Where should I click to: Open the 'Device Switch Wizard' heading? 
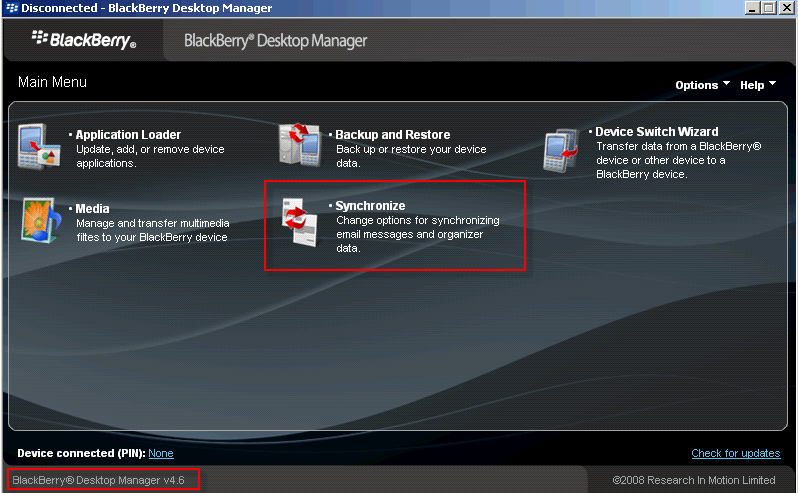[657, 132]
